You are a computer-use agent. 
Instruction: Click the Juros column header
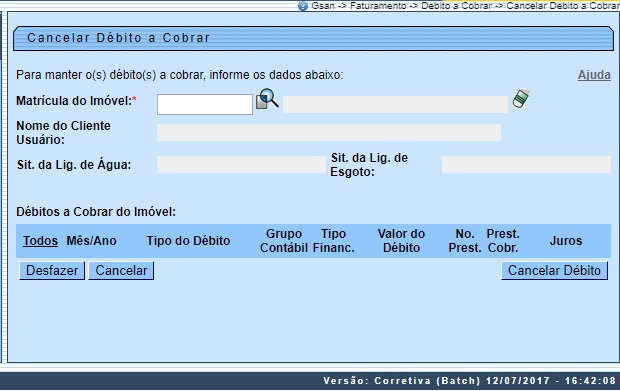566,240
